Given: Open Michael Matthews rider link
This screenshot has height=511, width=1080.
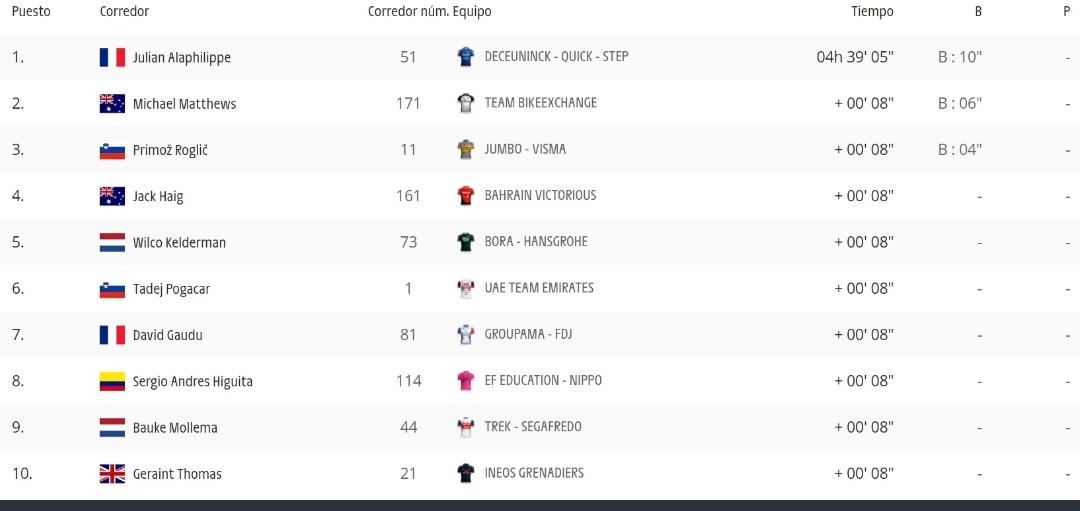Looking at the screenshot, I should [x=185, y=104].
